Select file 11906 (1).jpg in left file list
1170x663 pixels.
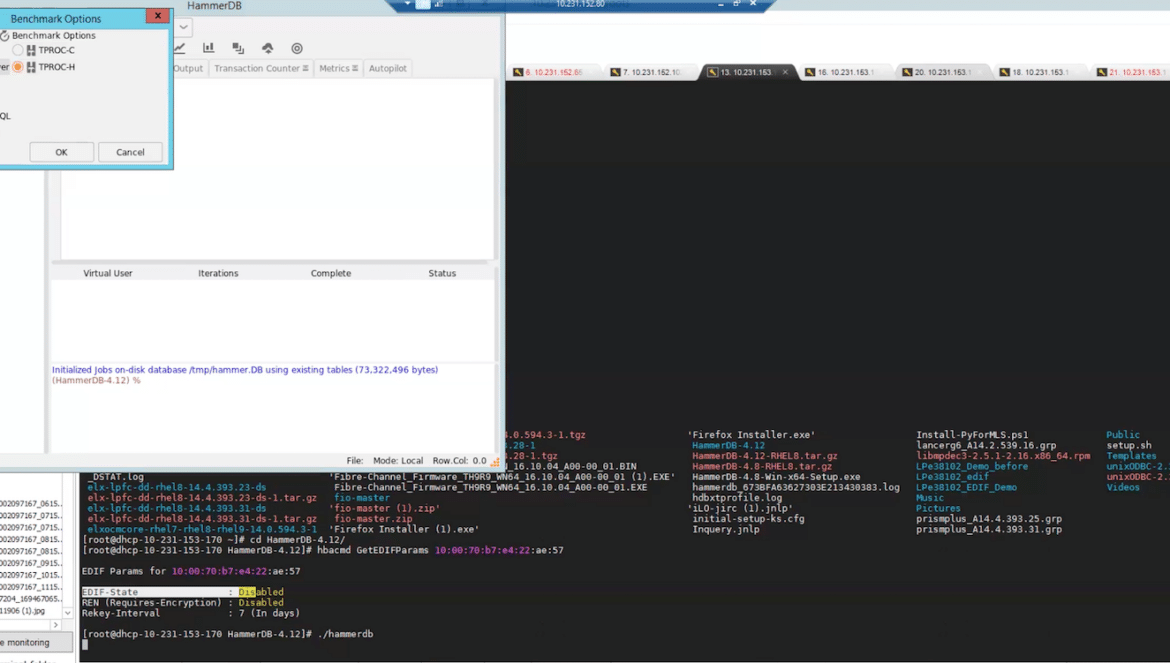click(x=22, y=611)
